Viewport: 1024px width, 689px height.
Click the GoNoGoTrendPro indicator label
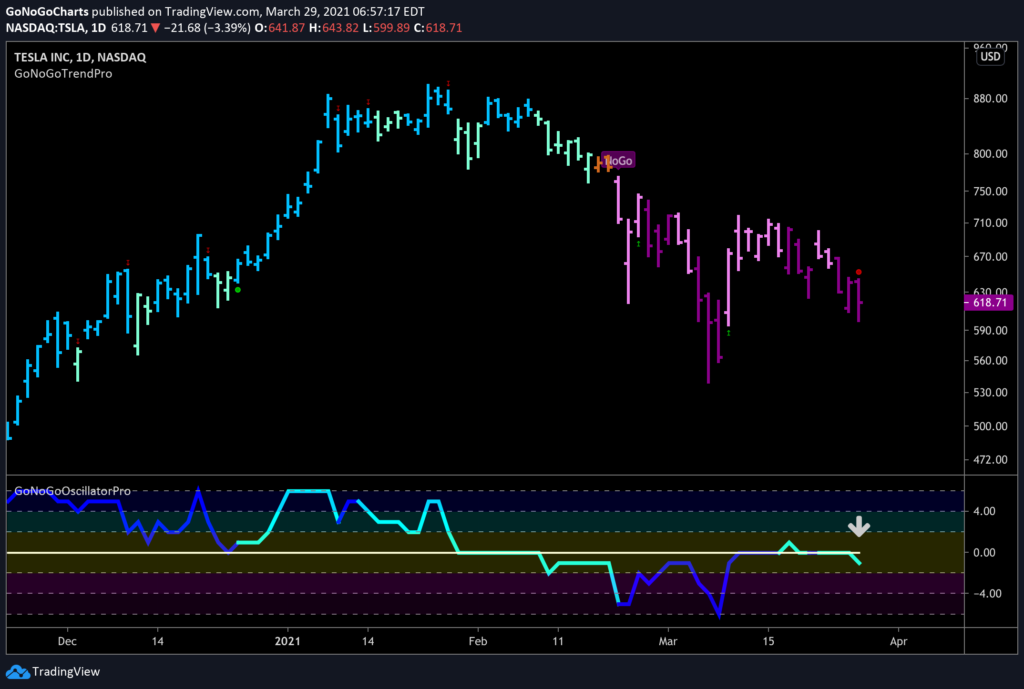(x=63, y=74)
